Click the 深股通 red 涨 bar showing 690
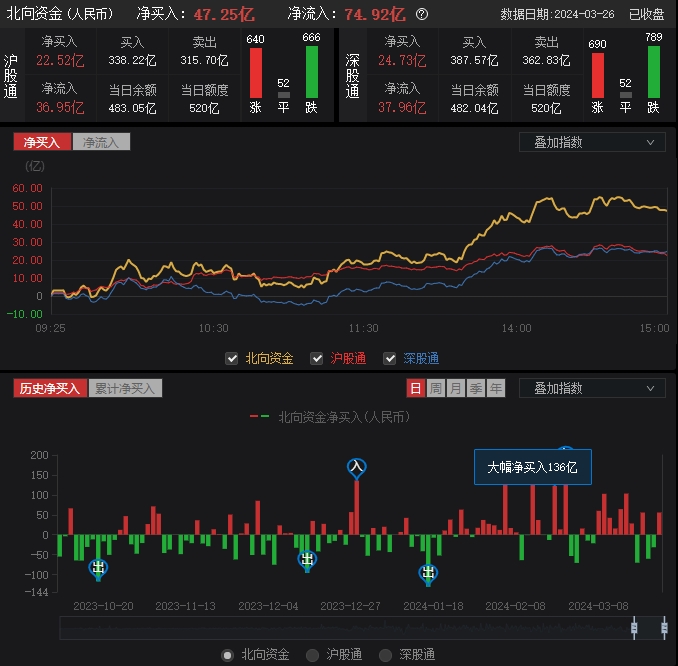Image resolution: width=678 pixels, height=666 pixels. point(598,75)
